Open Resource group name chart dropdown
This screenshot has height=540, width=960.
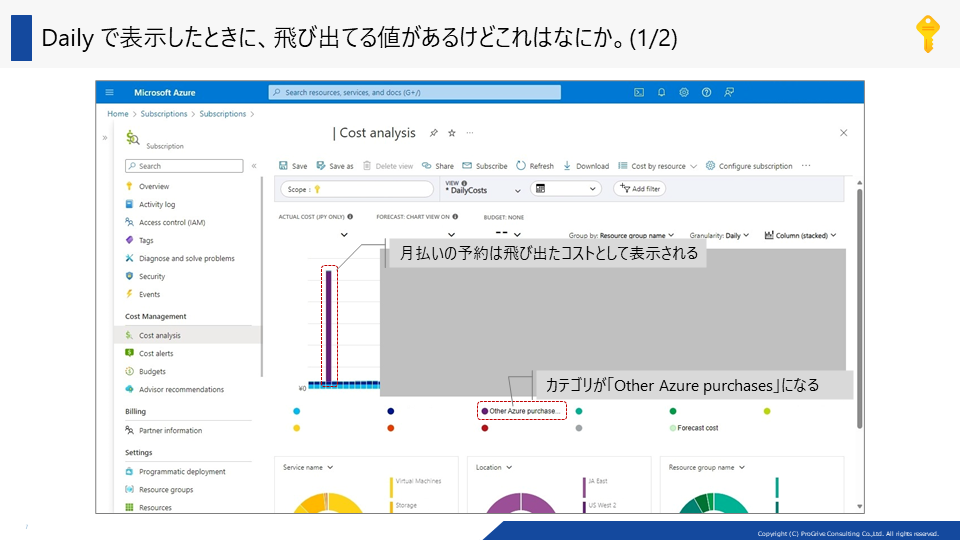click(707, 467)
